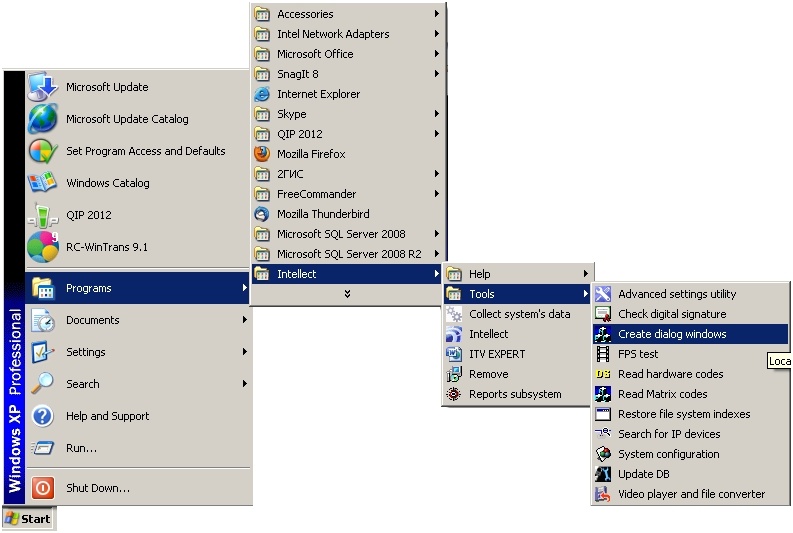Click the Create dialog windows icon
The width and height of the screenshot is (793, 533).
[603, 334]
